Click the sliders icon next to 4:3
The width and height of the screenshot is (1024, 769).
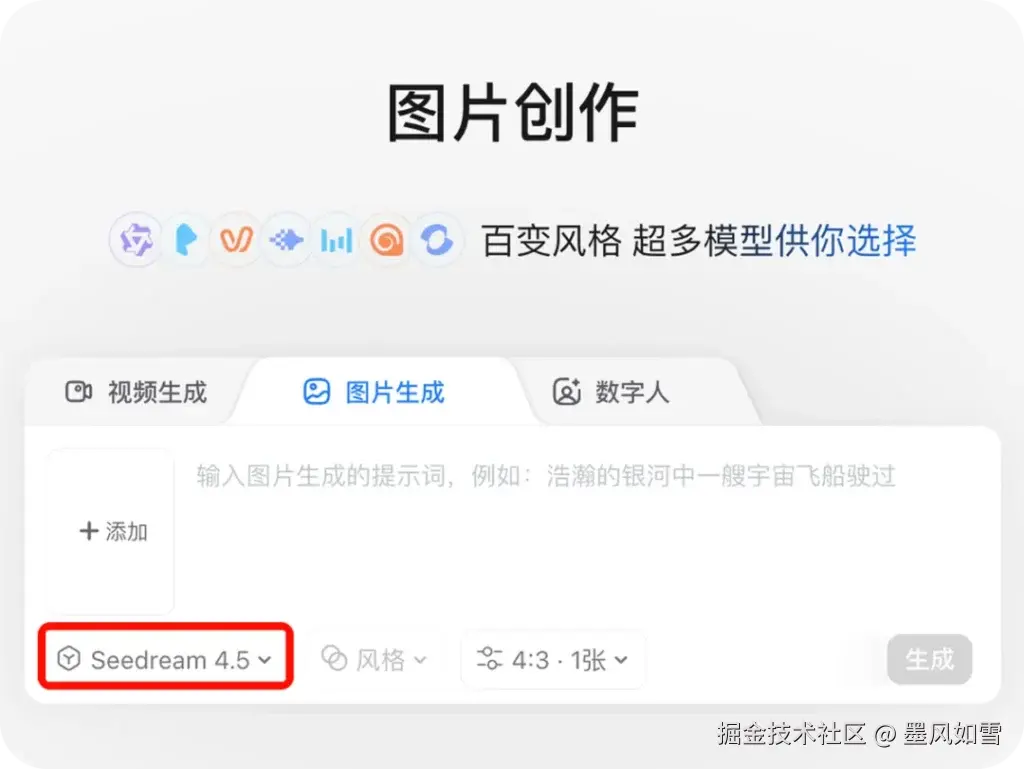489,659
